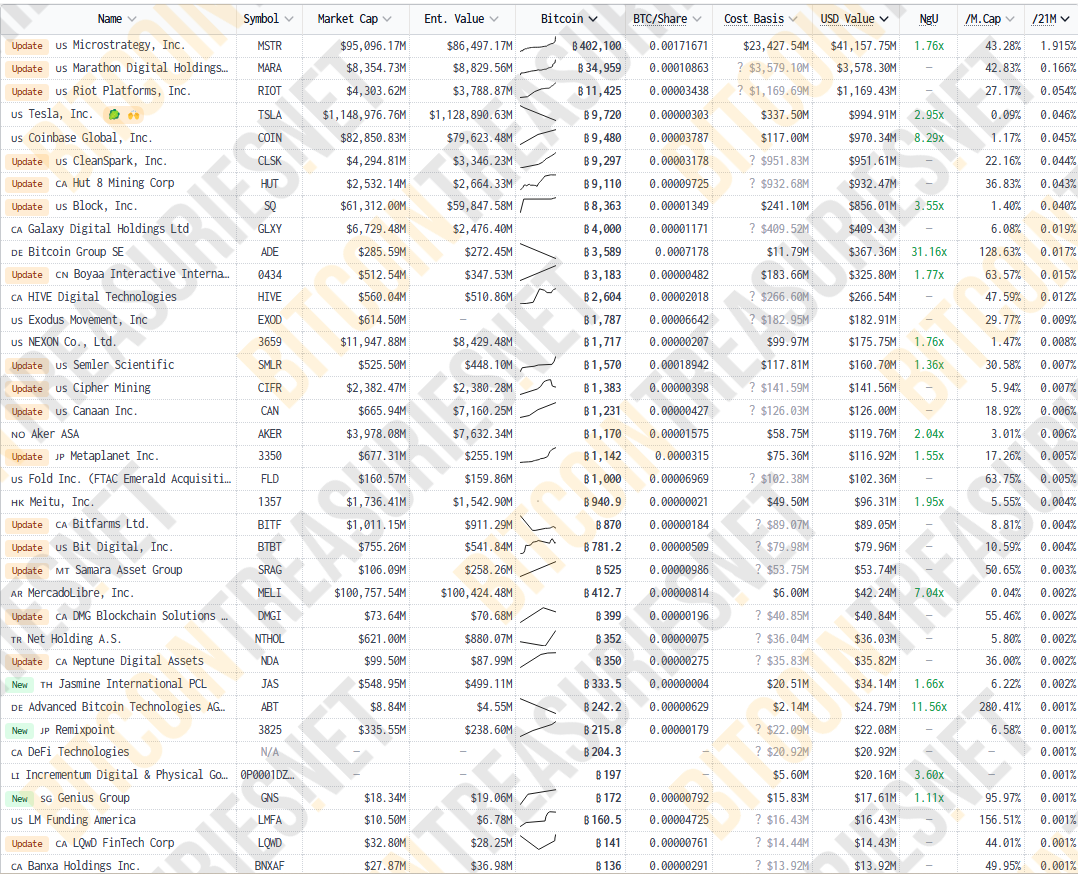The height and width of the screenshot is (874, 1078).
Task: Click Update badge for Metaplanet Inc.
Action: (x=28, y=457)
